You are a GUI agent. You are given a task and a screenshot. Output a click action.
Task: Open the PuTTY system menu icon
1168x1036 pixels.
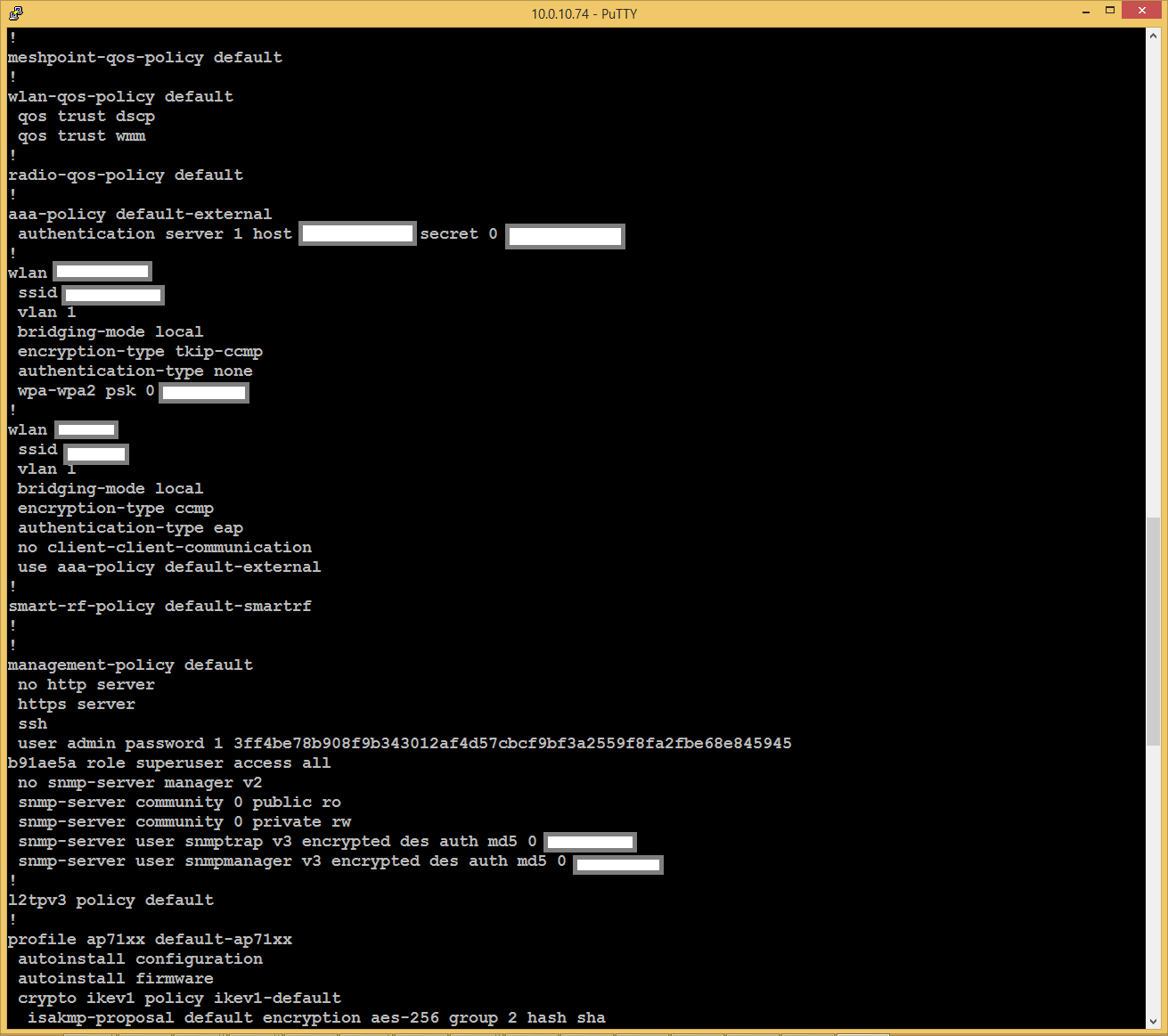(14, 12)
